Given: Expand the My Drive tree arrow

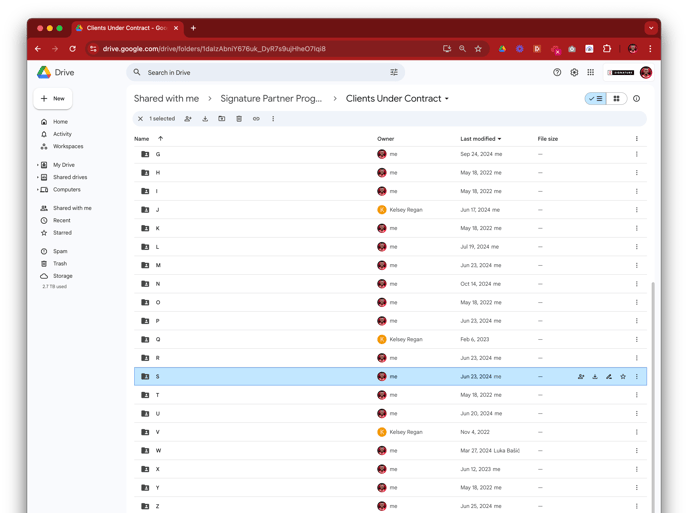Looking at the screenshot, I should [x=38, y=165].
